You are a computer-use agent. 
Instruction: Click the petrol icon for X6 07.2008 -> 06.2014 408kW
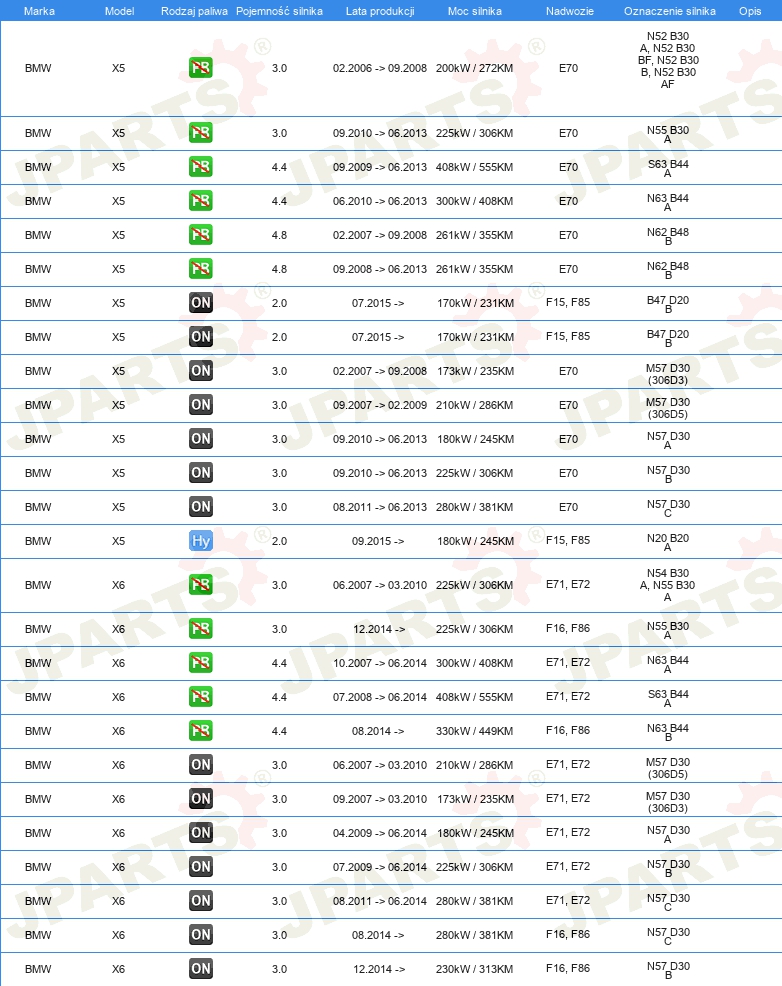pos(201,696)
